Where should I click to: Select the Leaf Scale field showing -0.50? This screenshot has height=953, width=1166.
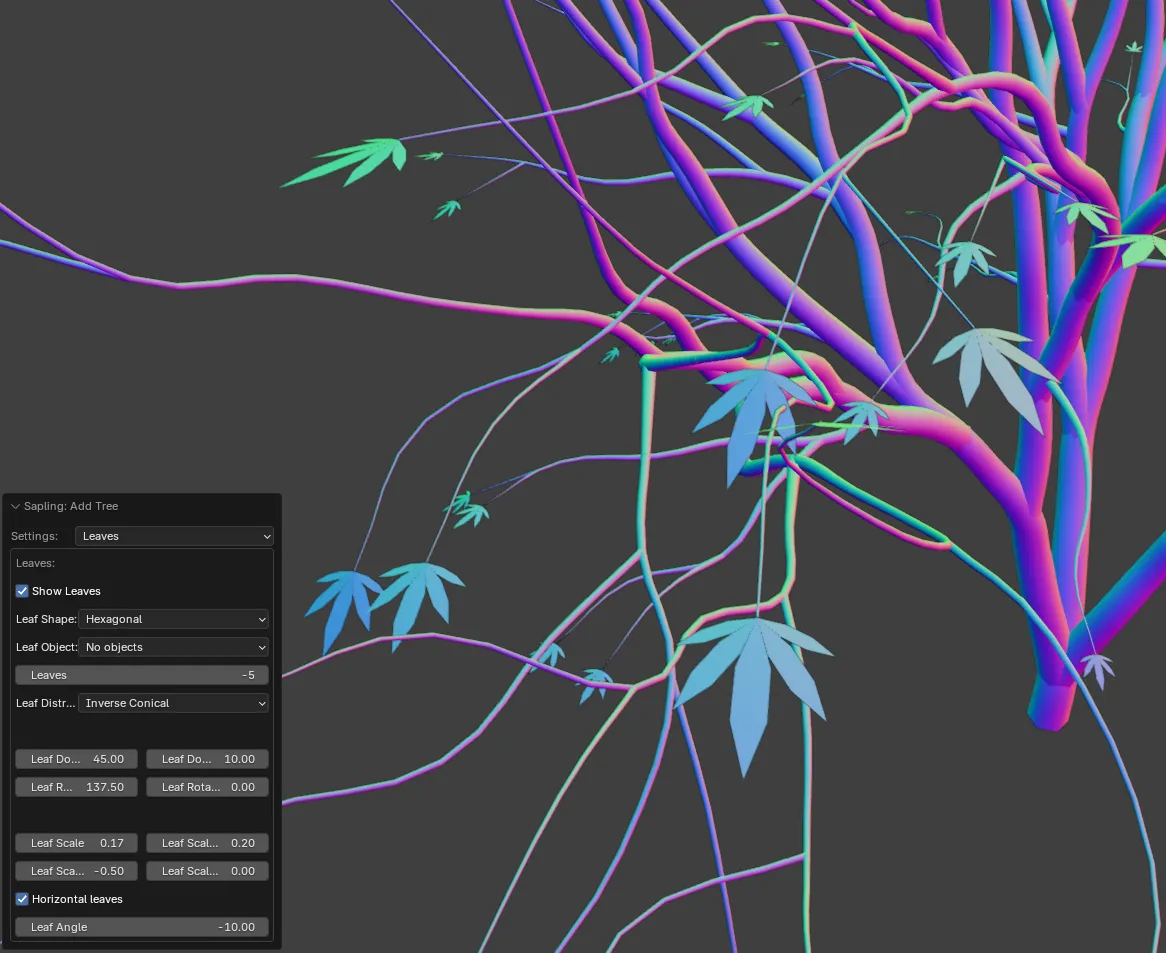pyautogui.click(x=77, y=871)
